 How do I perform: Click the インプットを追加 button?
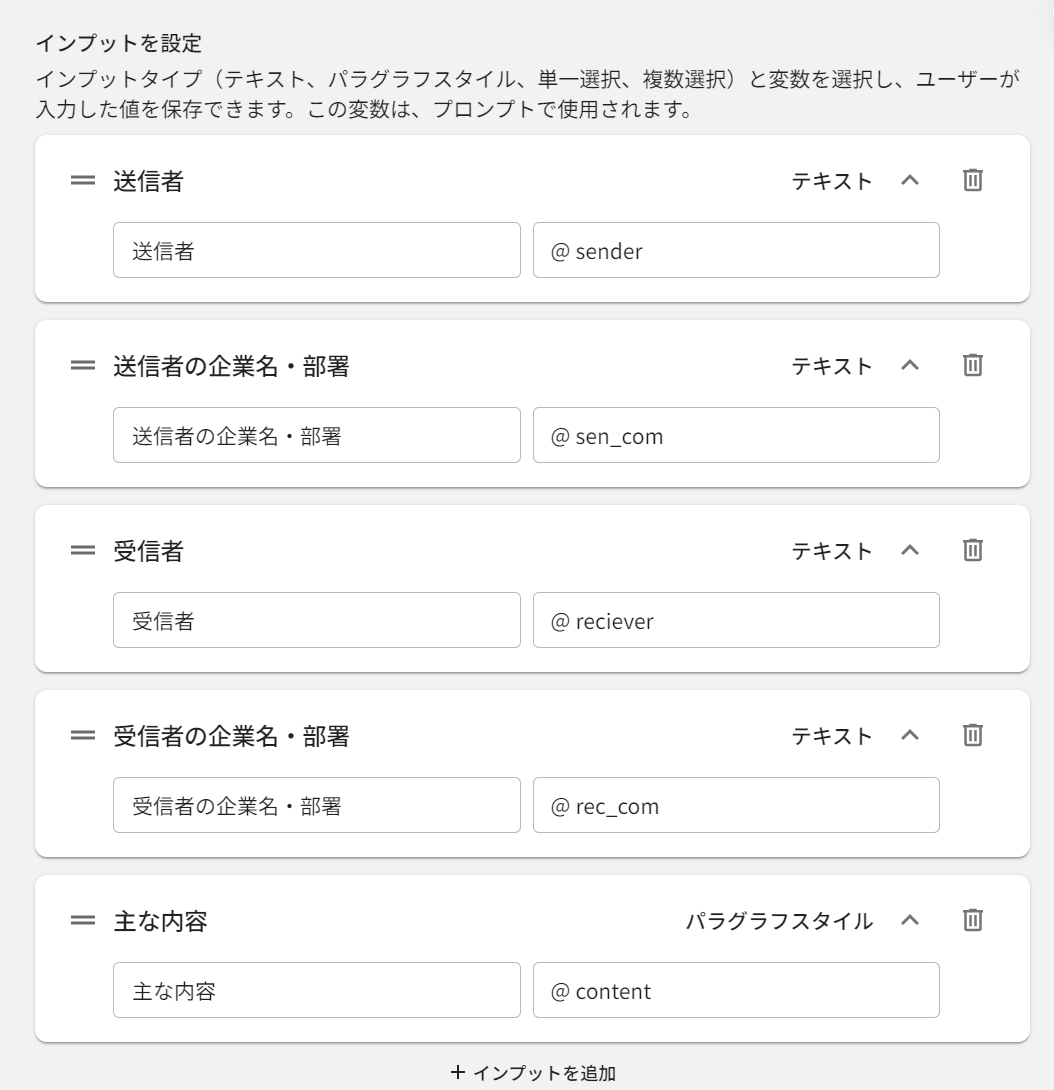pos(533,1073)
